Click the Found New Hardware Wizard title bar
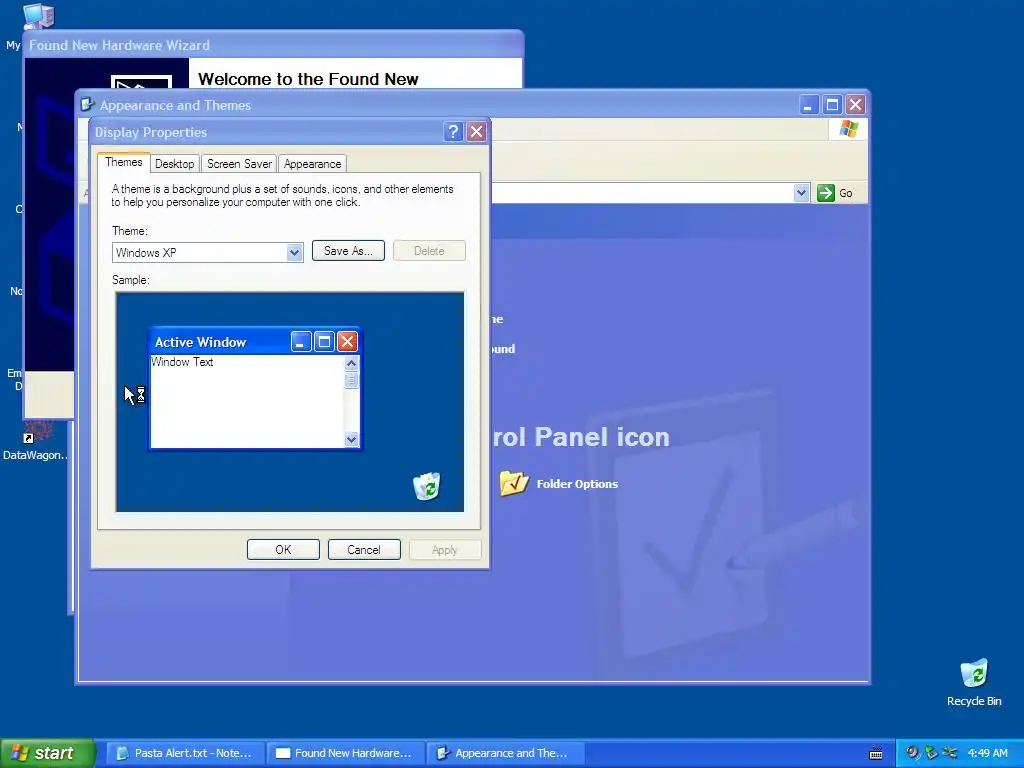1024x768 pixels. pyautogui.click(x=273, y=45)
